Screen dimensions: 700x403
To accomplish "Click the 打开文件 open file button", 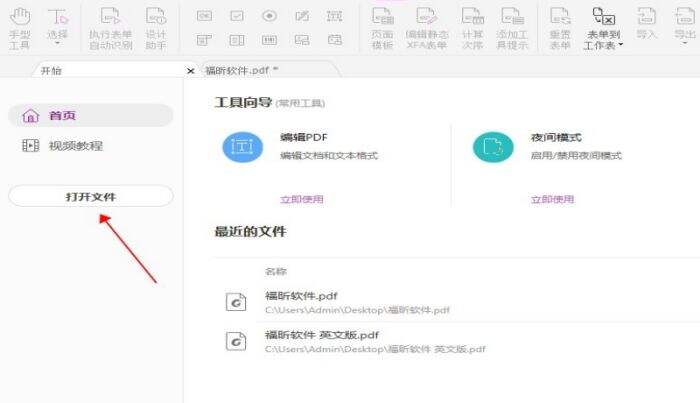I will pyautogui.click(x=91, y=196).
